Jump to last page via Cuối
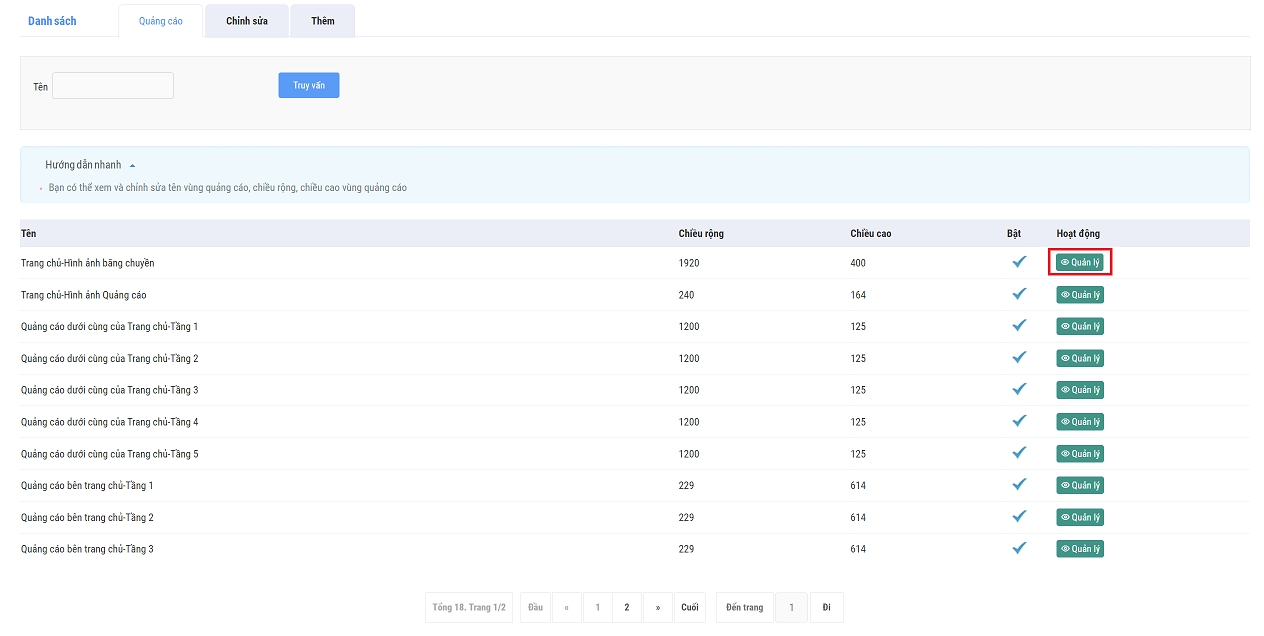Viewport: 1264px width, 636px height. tap(689, 608)
